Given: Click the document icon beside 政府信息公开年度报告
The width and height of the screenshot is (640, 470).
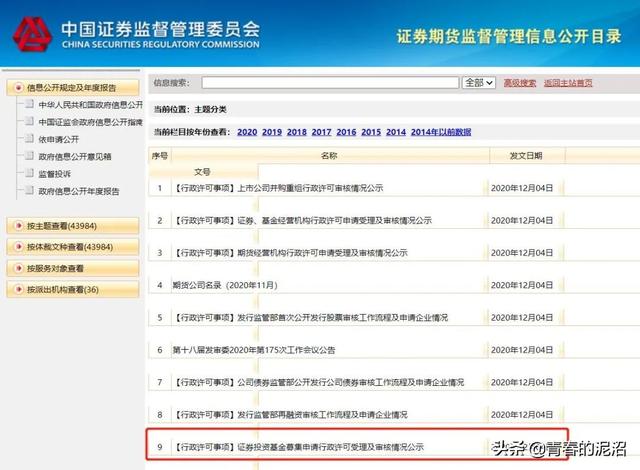Looking at the screenshot, I should tap(30, 190).
